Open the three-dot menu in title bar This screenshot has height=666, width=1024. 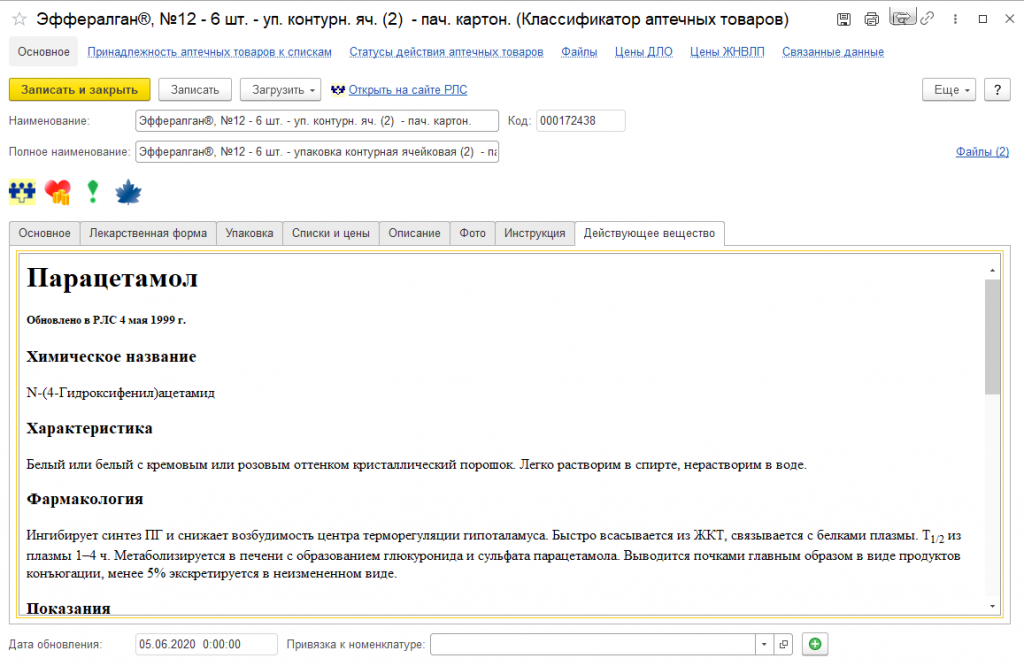(x=955, y=19)
